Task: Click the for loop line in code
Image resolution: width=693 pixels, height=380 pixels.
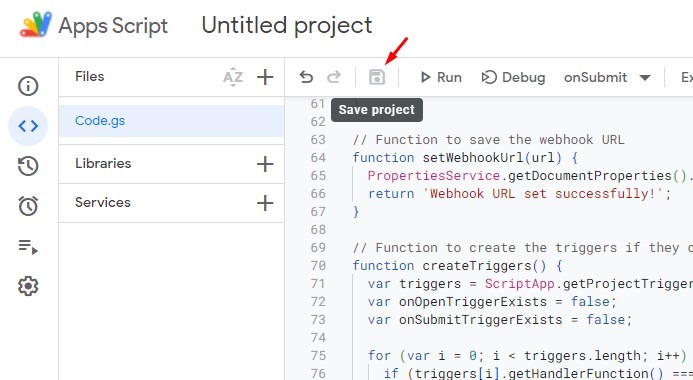Action: coord(527,356)
